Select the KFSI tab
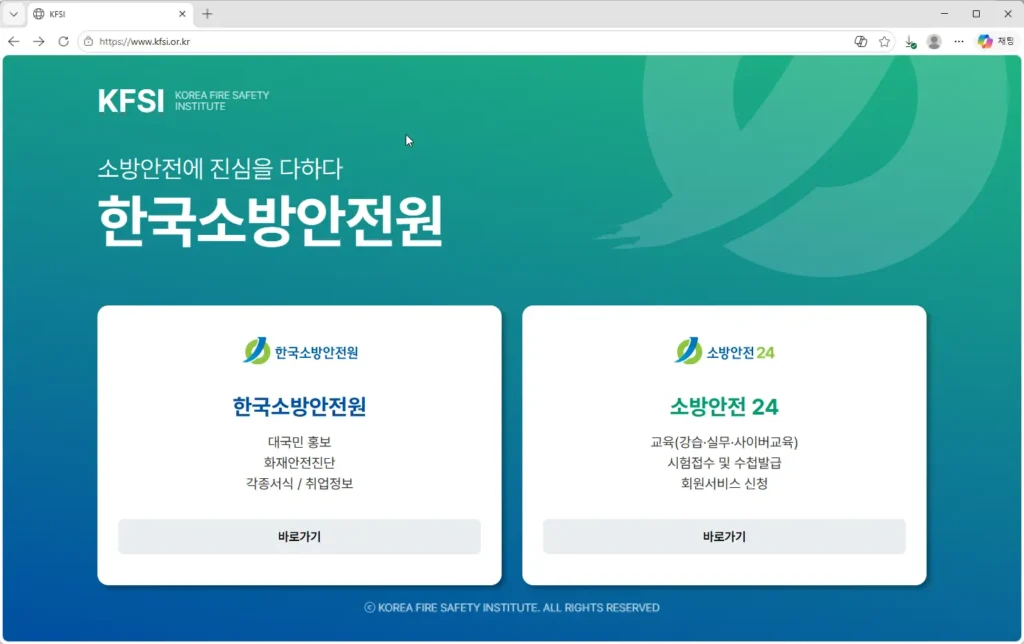Screen dimensions: 1024x644 coord(110,14)
